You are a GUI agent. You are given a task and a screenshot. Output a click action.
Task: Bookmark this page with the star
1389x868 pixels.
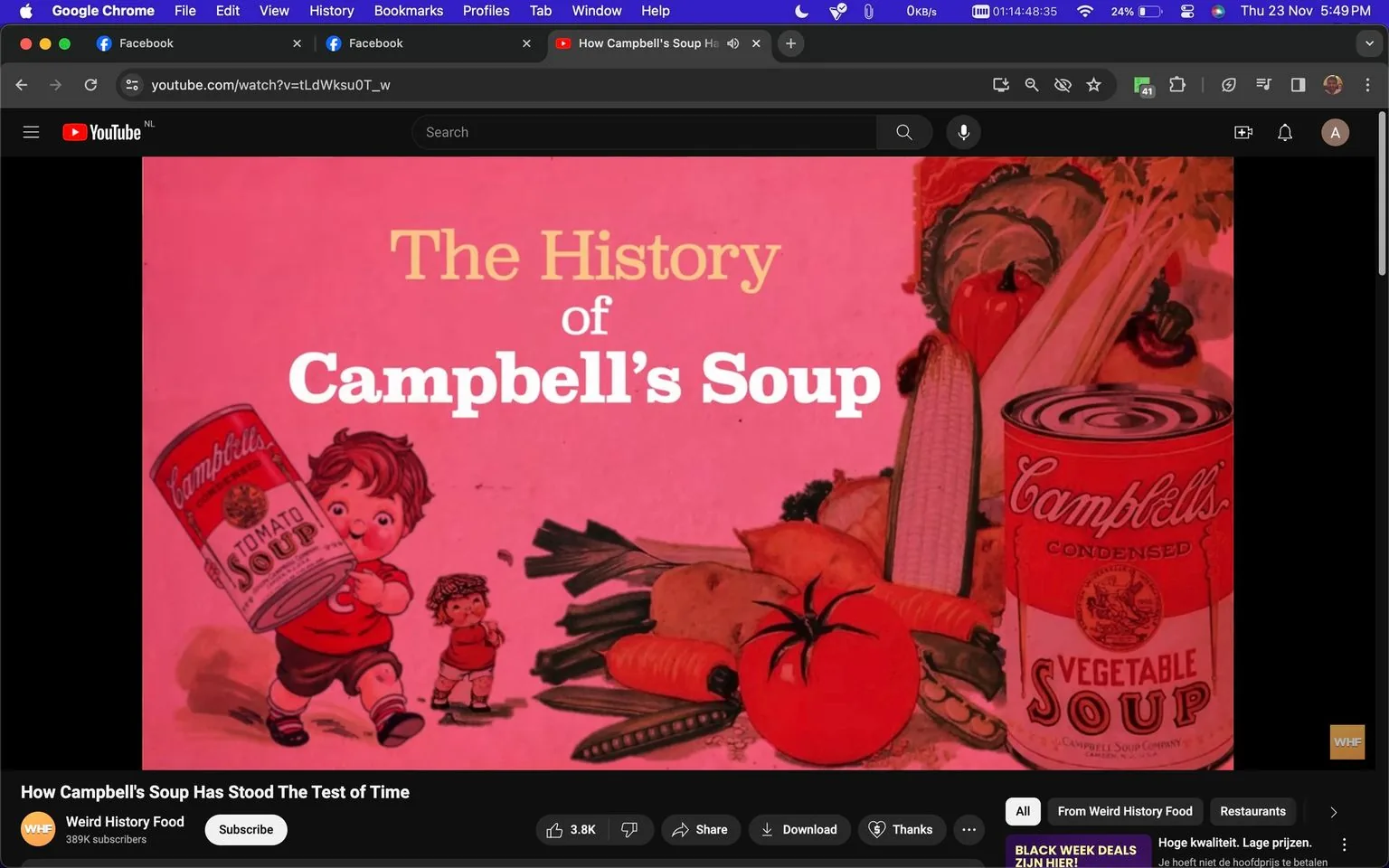coord(1093,84)
